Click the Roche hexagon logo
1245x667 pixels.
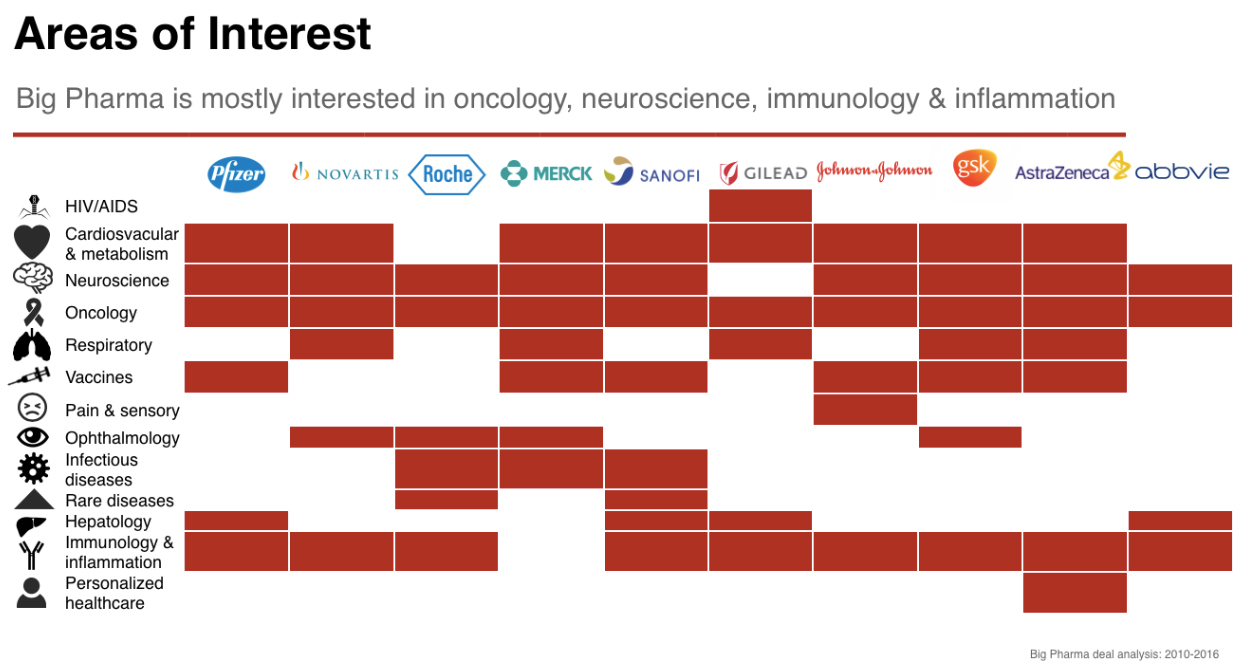[447, 174]
